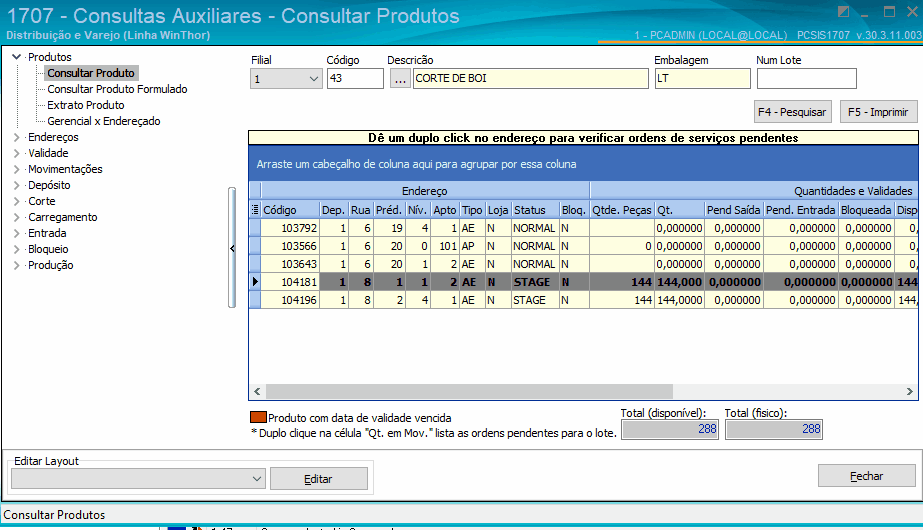Image resolution: width=923 pixels, height=530 pixels.
Task: Click orange expired-validity legend swatch
Action: pos(258,418)
